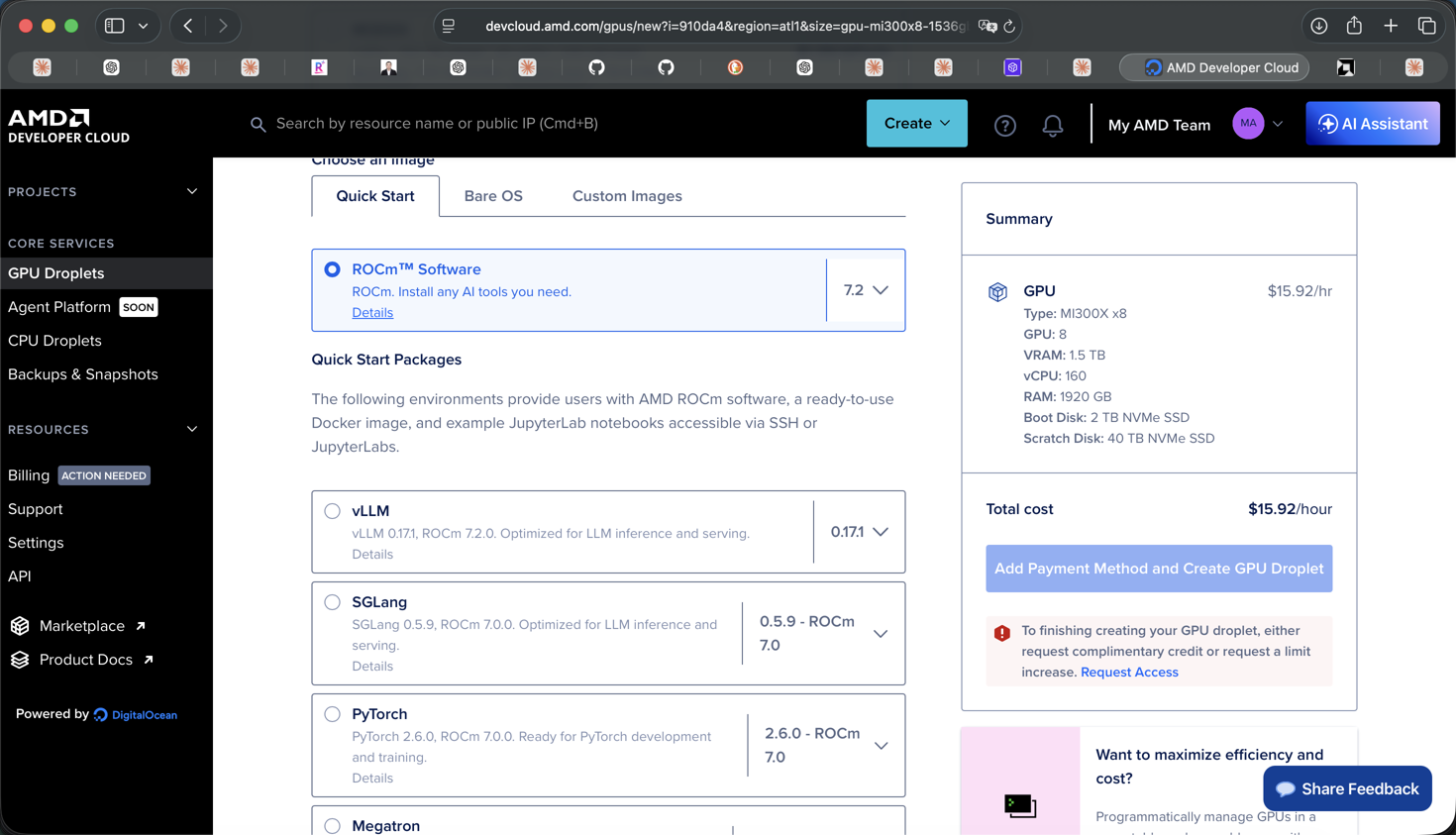The height and width of the screenshot is (835, 1456).
Task: Click Add Payment Method and Create GPU Droplet
Action: point(1159,569)
